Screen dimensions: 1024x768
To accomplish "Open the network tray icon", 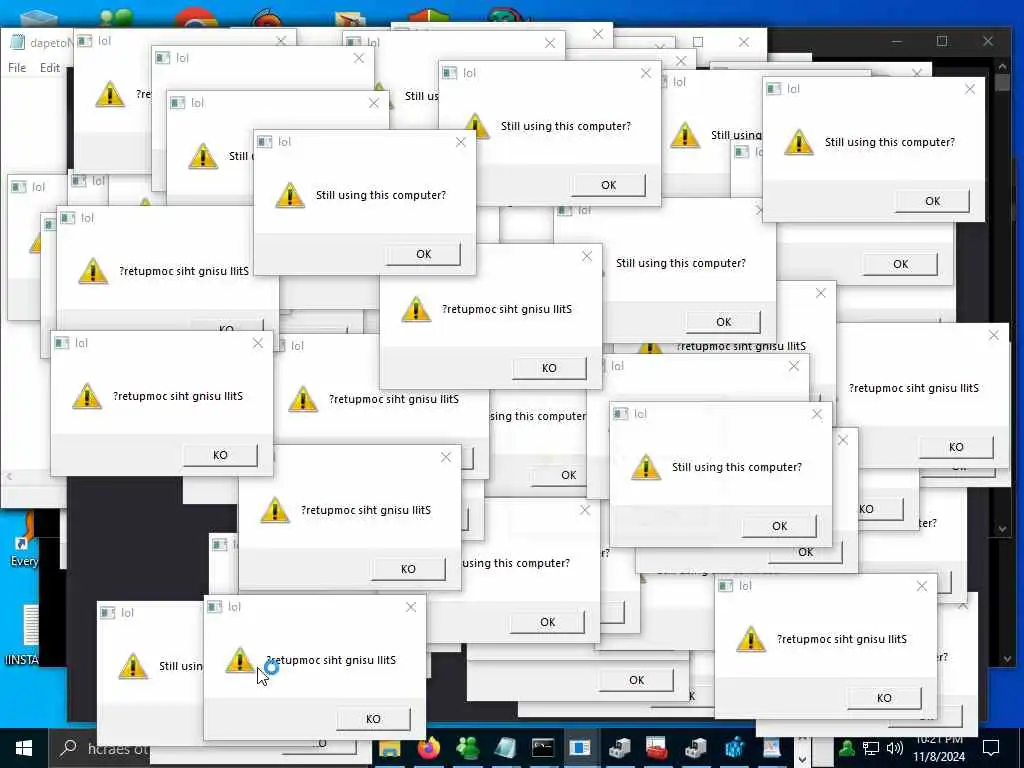I will click(871, 748).
